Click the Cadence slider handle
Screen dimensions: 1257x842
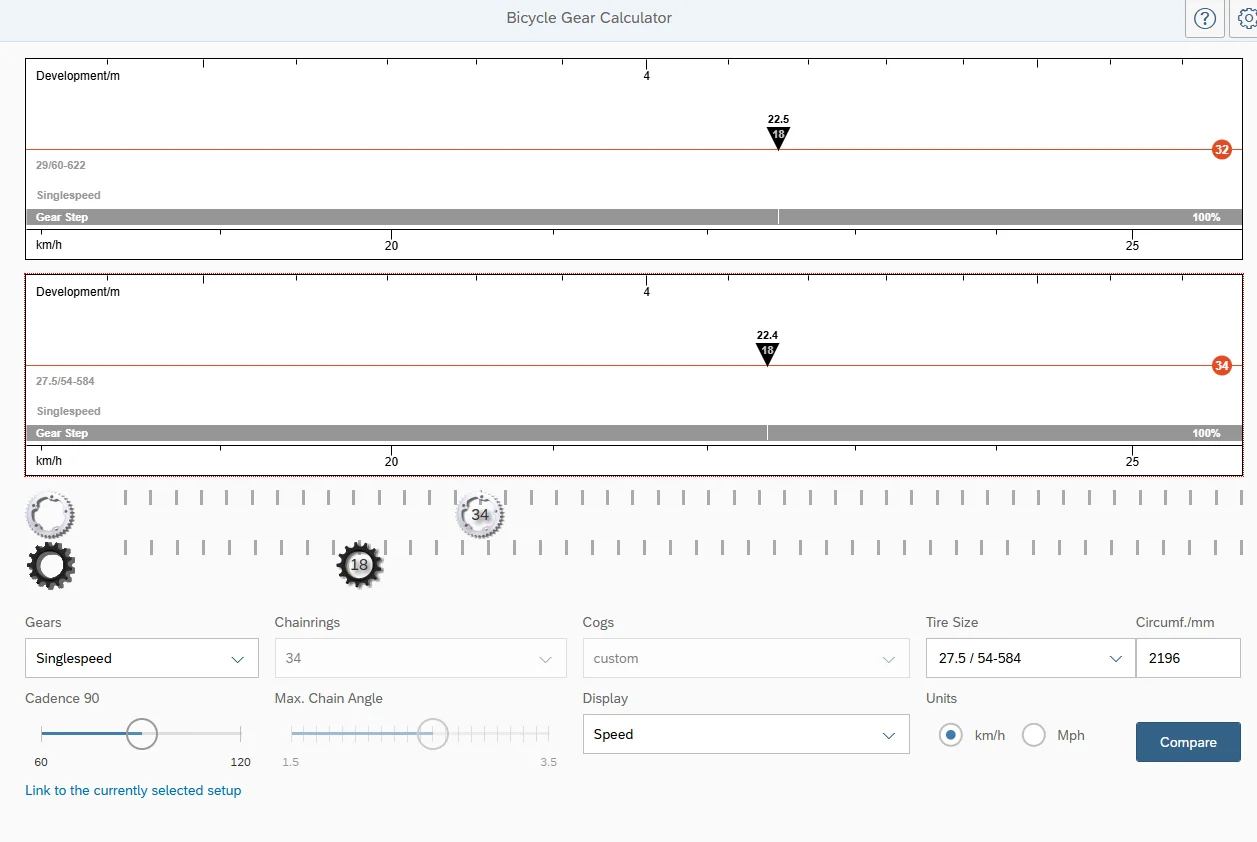click(x=142, y=734)
